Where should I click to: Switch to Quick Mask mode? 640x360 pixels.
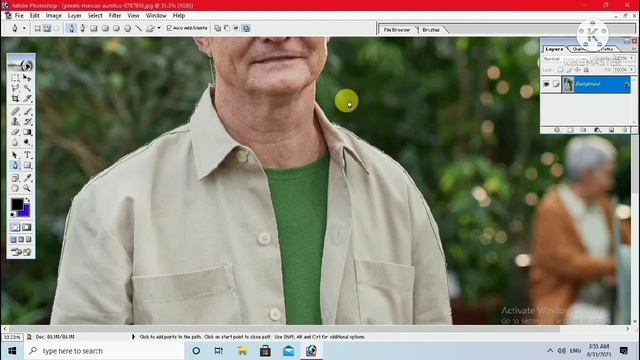tap(27, 227)
